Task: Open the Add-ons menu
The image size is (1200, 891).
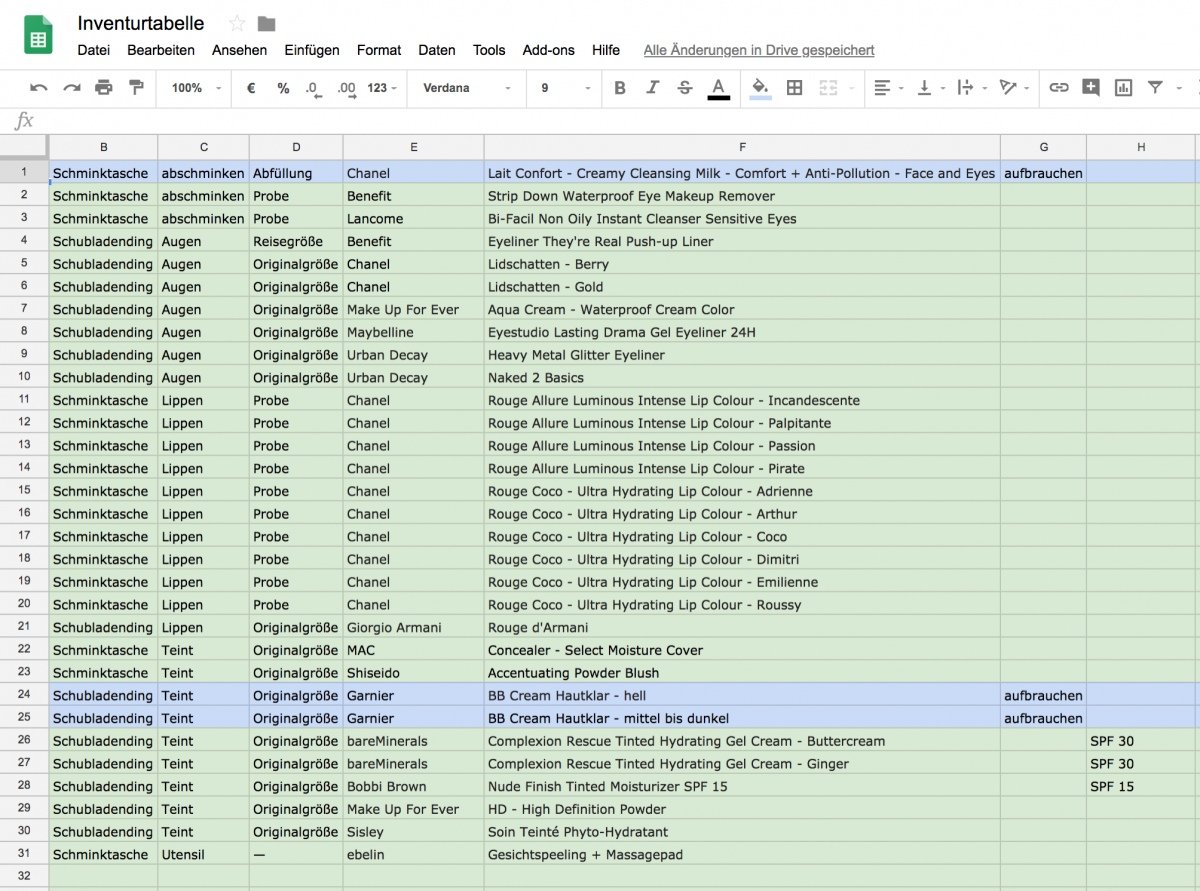Action: (549, 50)
